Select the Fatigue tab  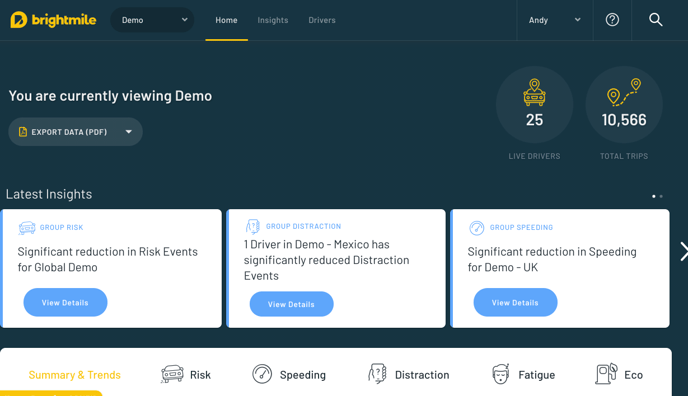[523, 375]
